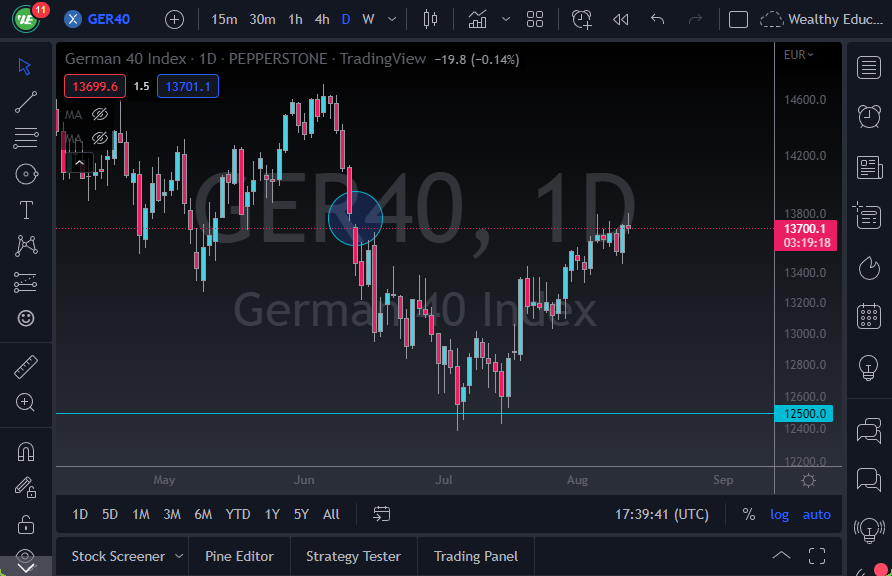
Task: Hide the first MA indicator with its eye toggle
Action: [97, 114]
